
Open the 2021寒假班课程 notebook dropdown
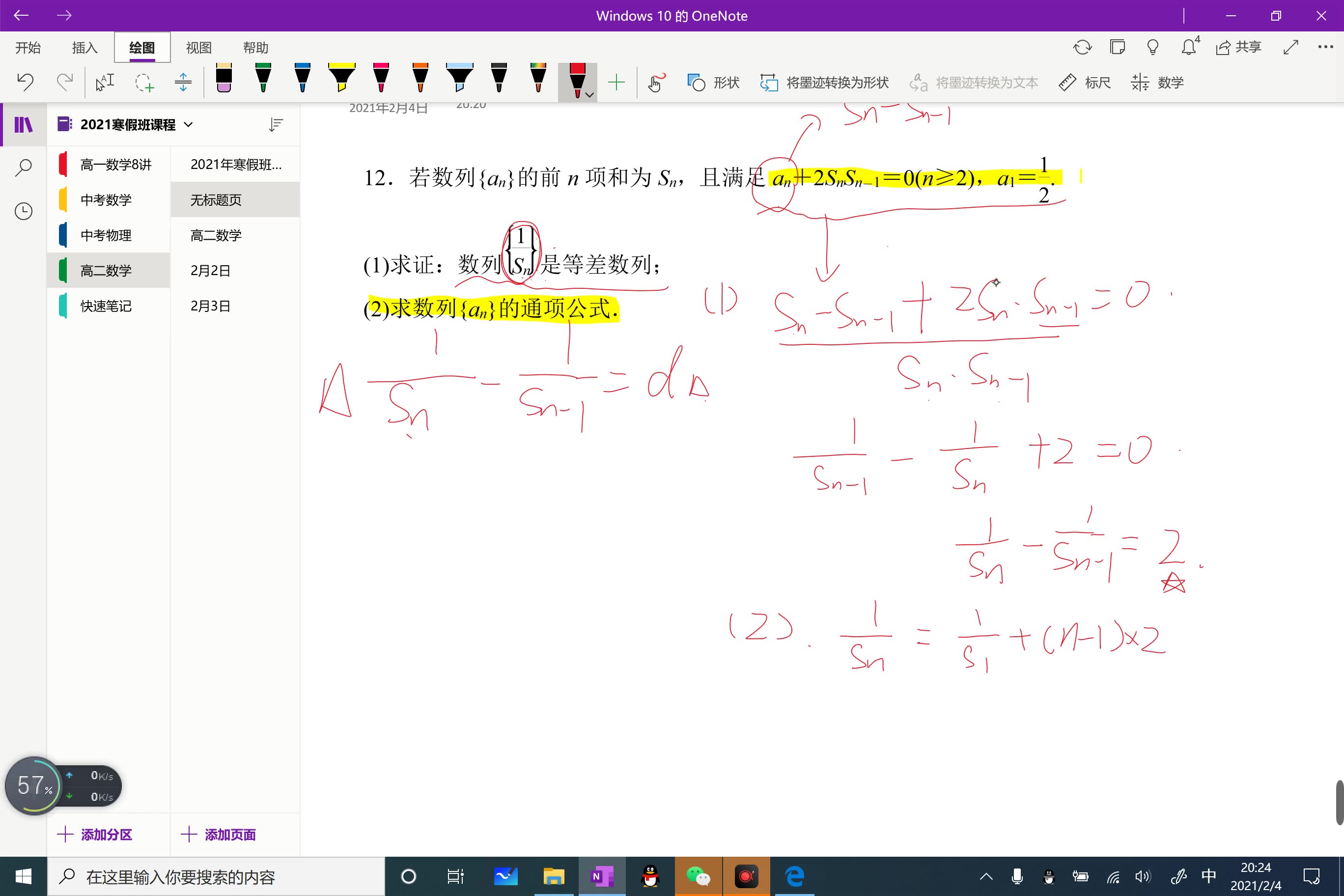189,124
